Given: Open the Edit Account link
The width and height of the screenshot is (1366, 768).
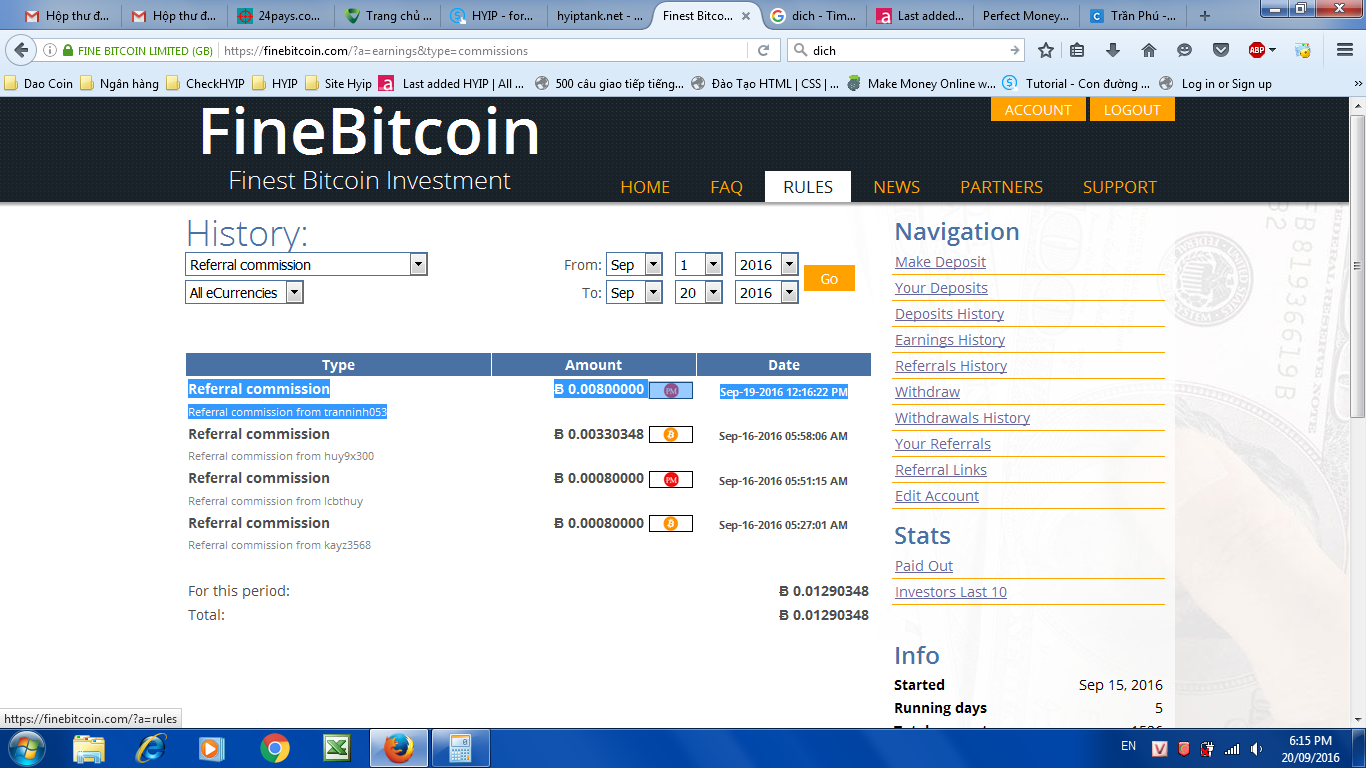Looking at the screenshot, I should pos(937,496).
